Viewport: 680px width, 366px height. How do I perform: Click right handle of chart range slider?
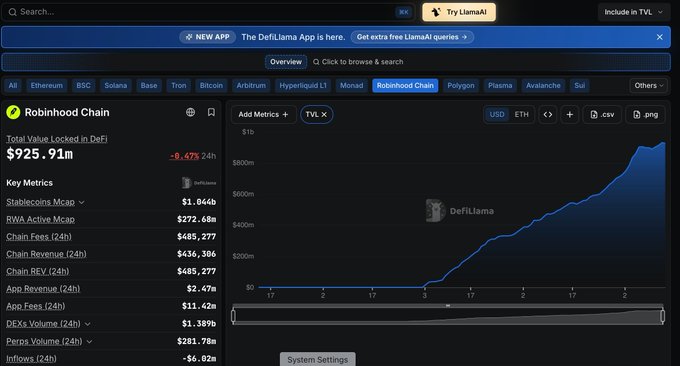coord(663,316)
